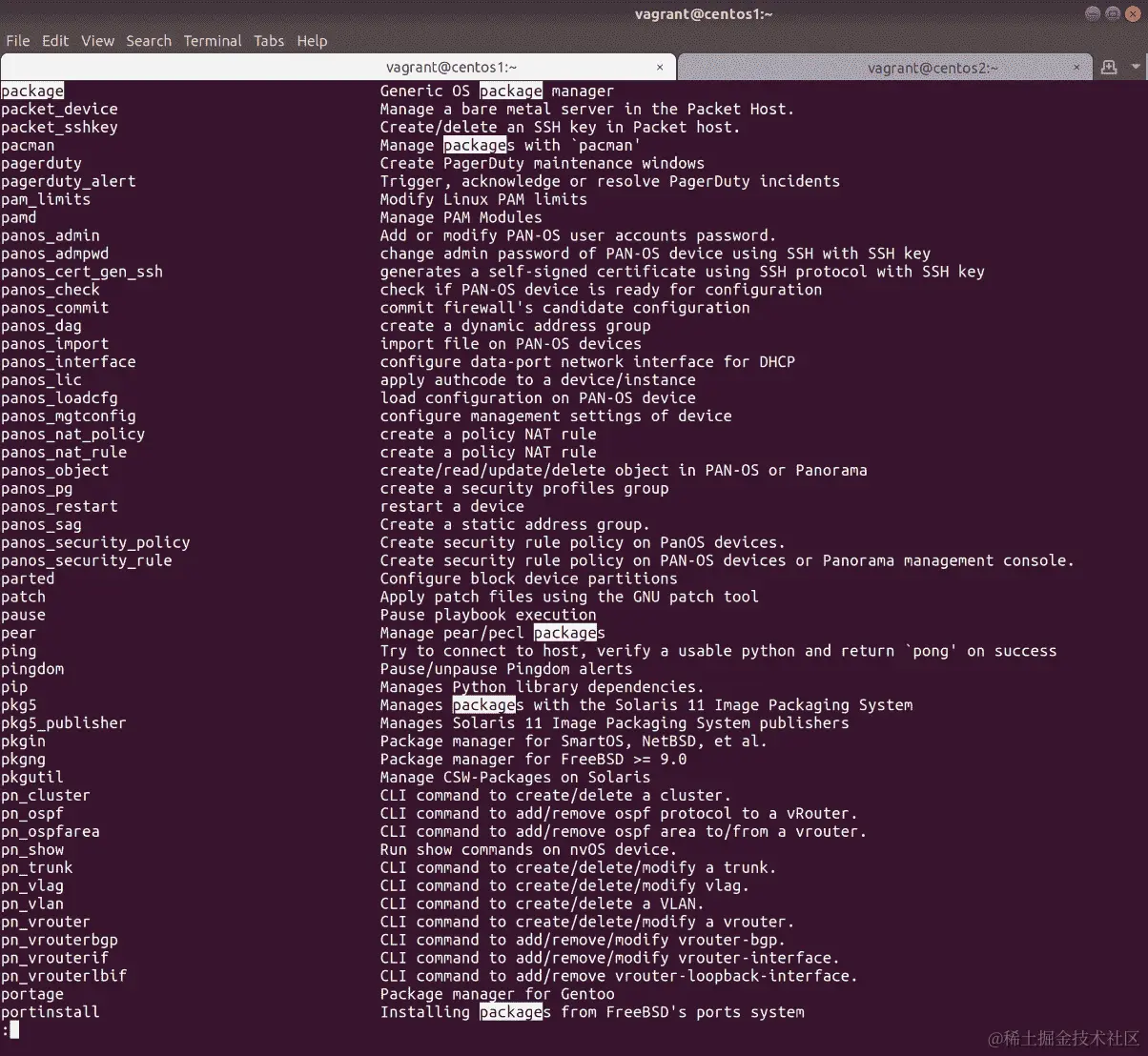The width and height of the screenshot is (1148, 1056).
Task: Open the Terminal menu
Action: coord(213,41)
